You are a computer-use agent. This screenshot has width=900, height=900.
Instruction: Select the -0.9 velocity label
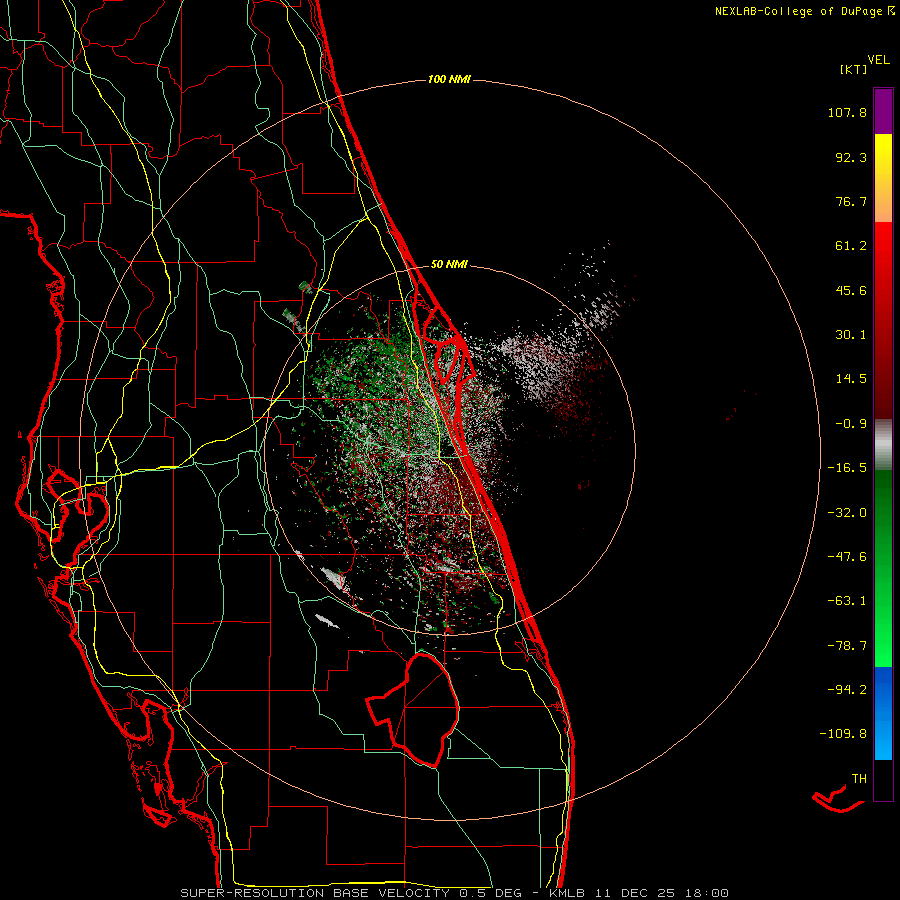tap(851, 424)
